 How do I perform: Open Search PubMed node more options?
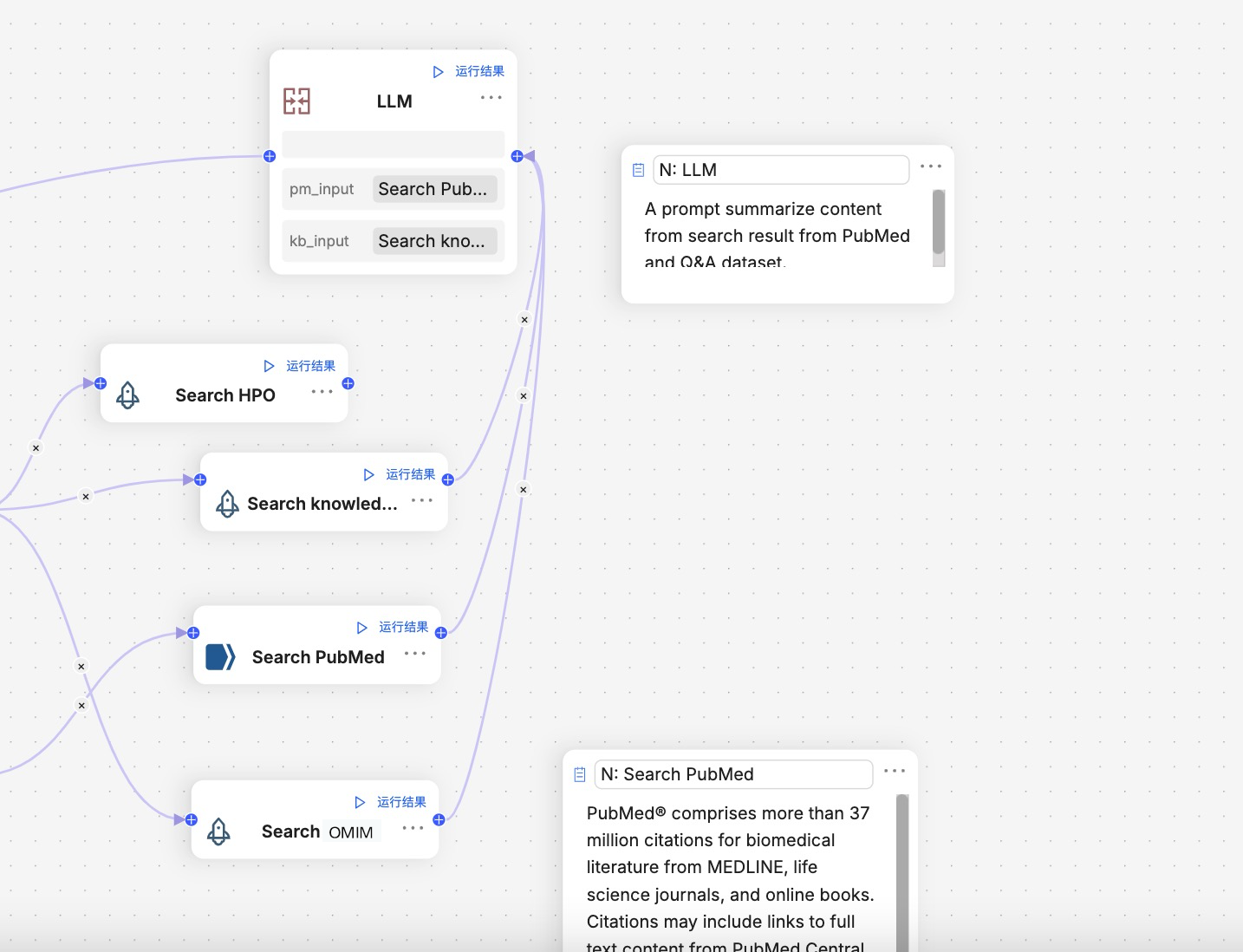click(x=415, y=654)
